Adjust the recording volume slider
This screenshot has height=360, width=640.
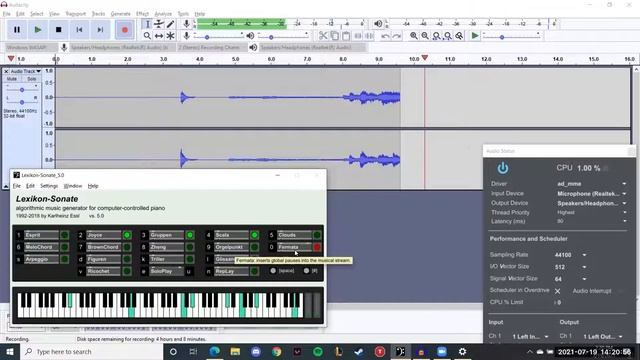click(x=218, y=37)
